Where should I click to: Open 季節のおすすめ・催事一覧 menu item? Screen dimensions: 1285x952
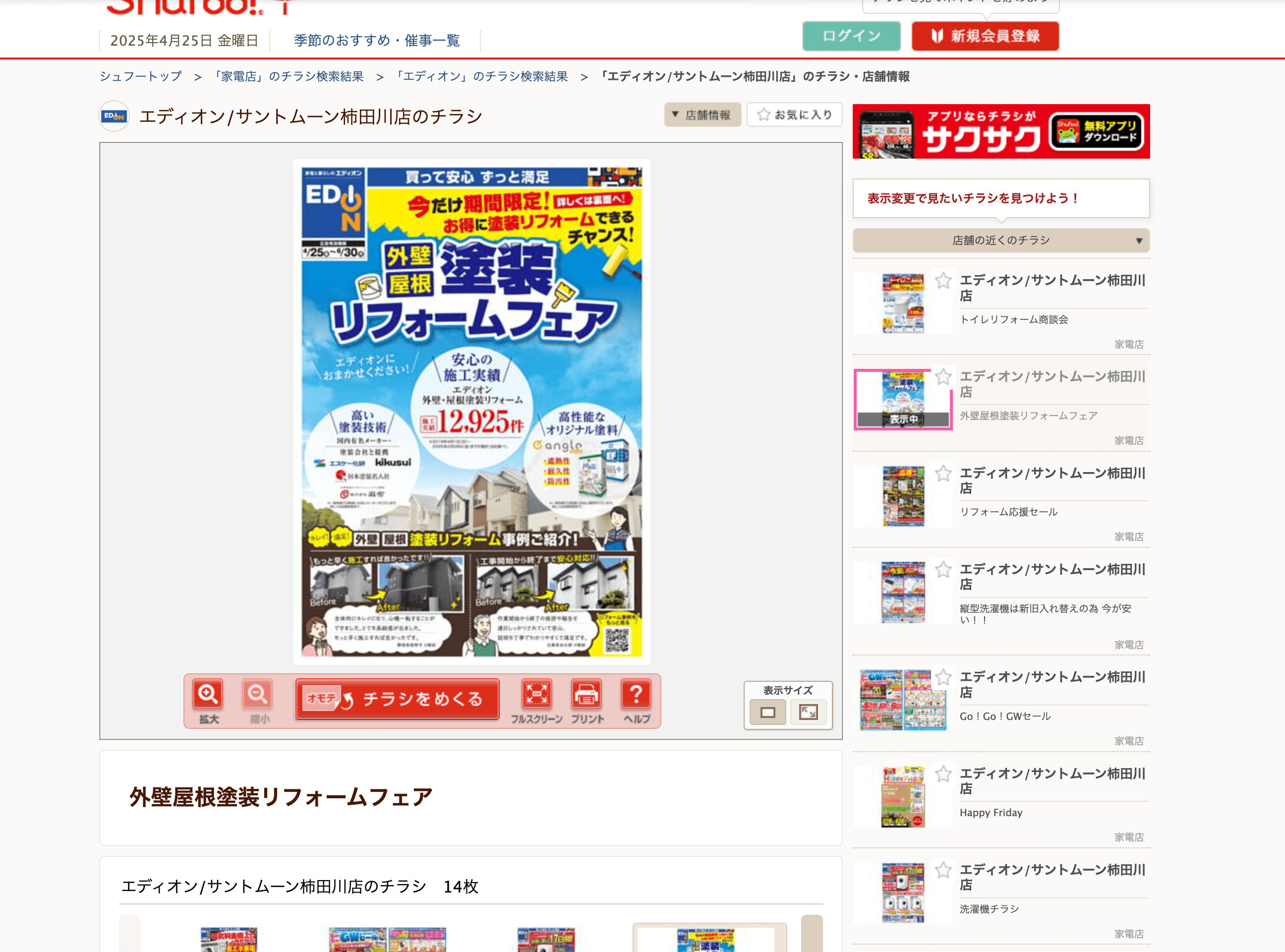point(376,40)
